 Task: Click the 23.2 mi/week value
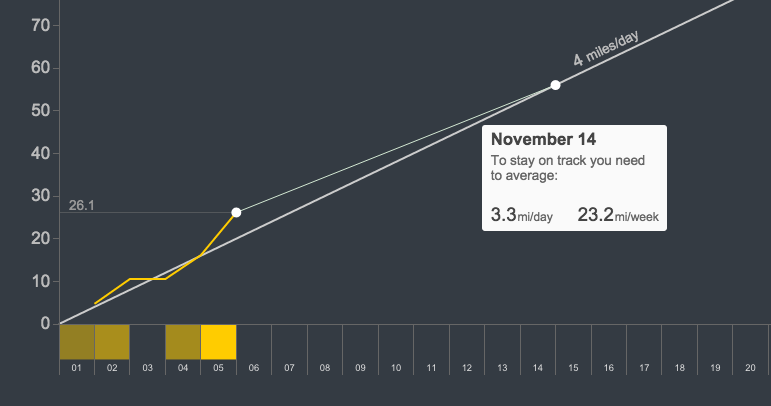coord(618,215)
